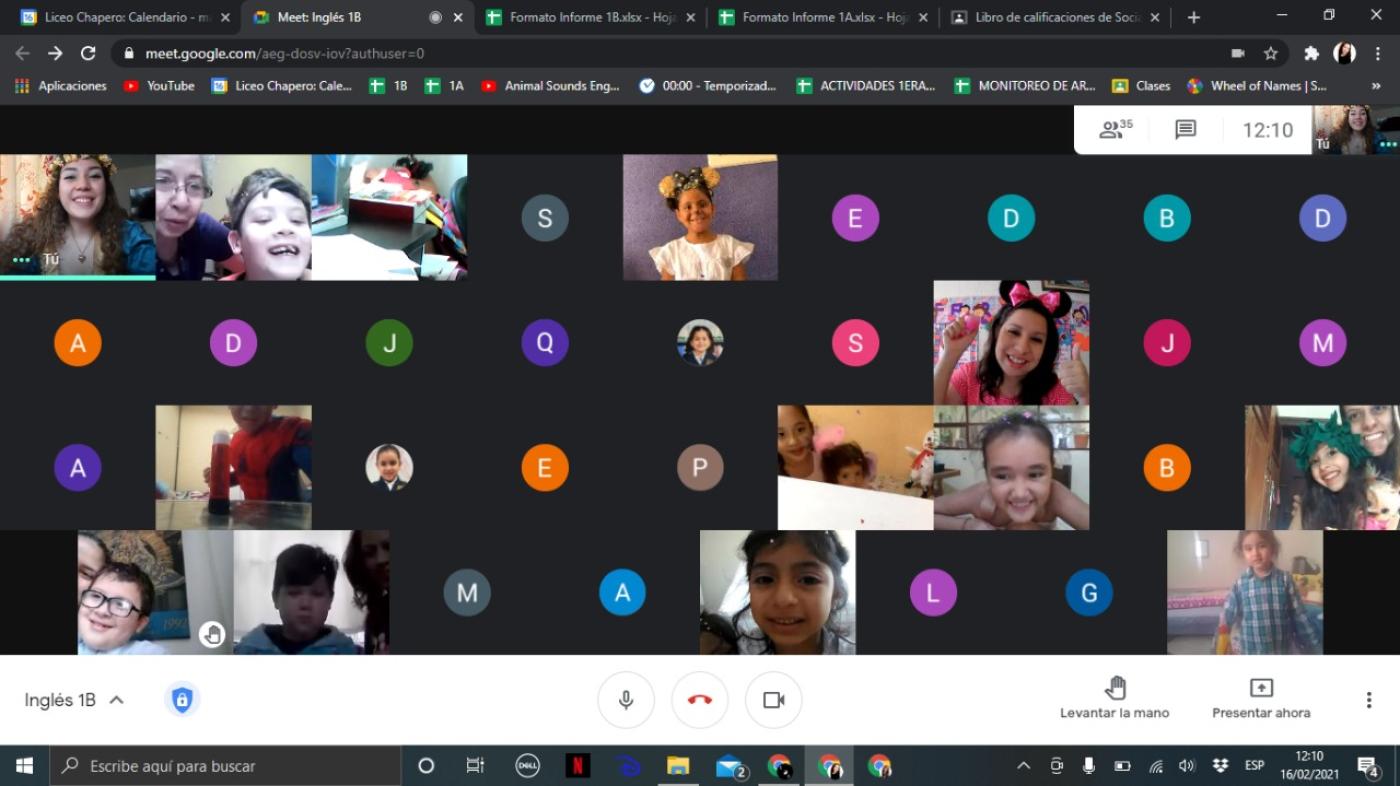Mute the microphone in the call

click(x=626, y=700)
